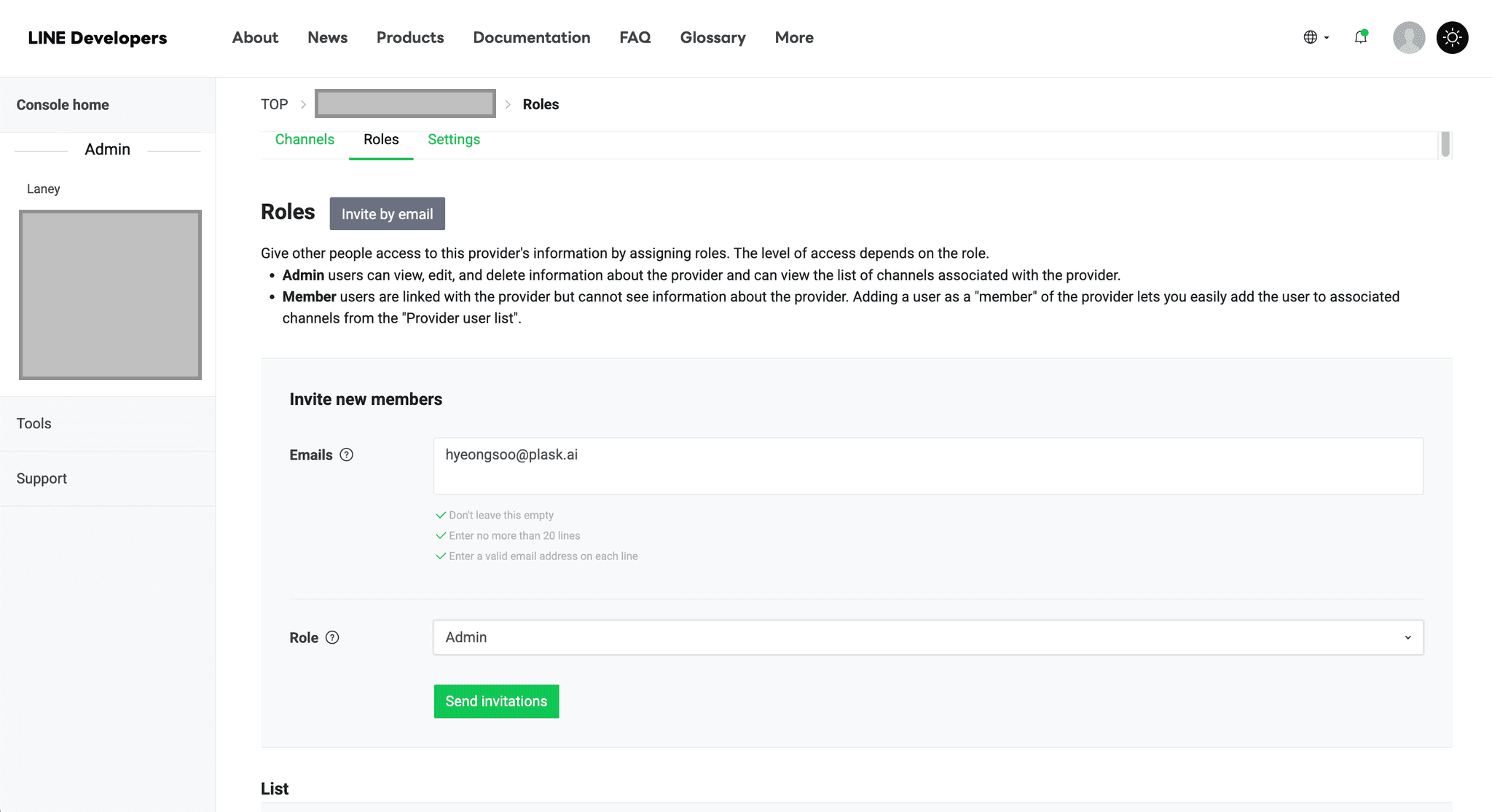Click the Invite by email button

tap(387, 214)
